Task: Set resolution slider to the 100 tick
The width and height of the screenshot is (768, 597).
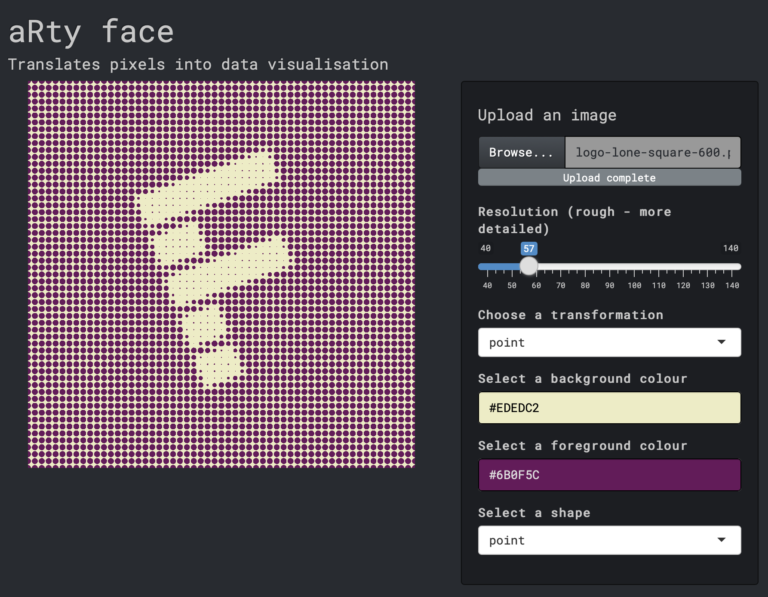Action: [x=636, y=267]
